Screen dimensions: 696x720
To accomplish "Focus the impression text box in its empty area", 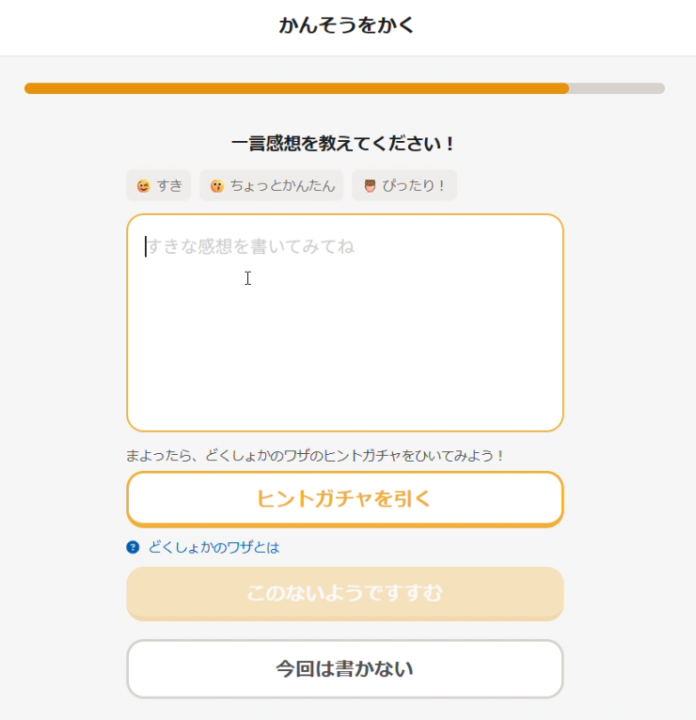I will pyautogui.click(x=345, y=350).
